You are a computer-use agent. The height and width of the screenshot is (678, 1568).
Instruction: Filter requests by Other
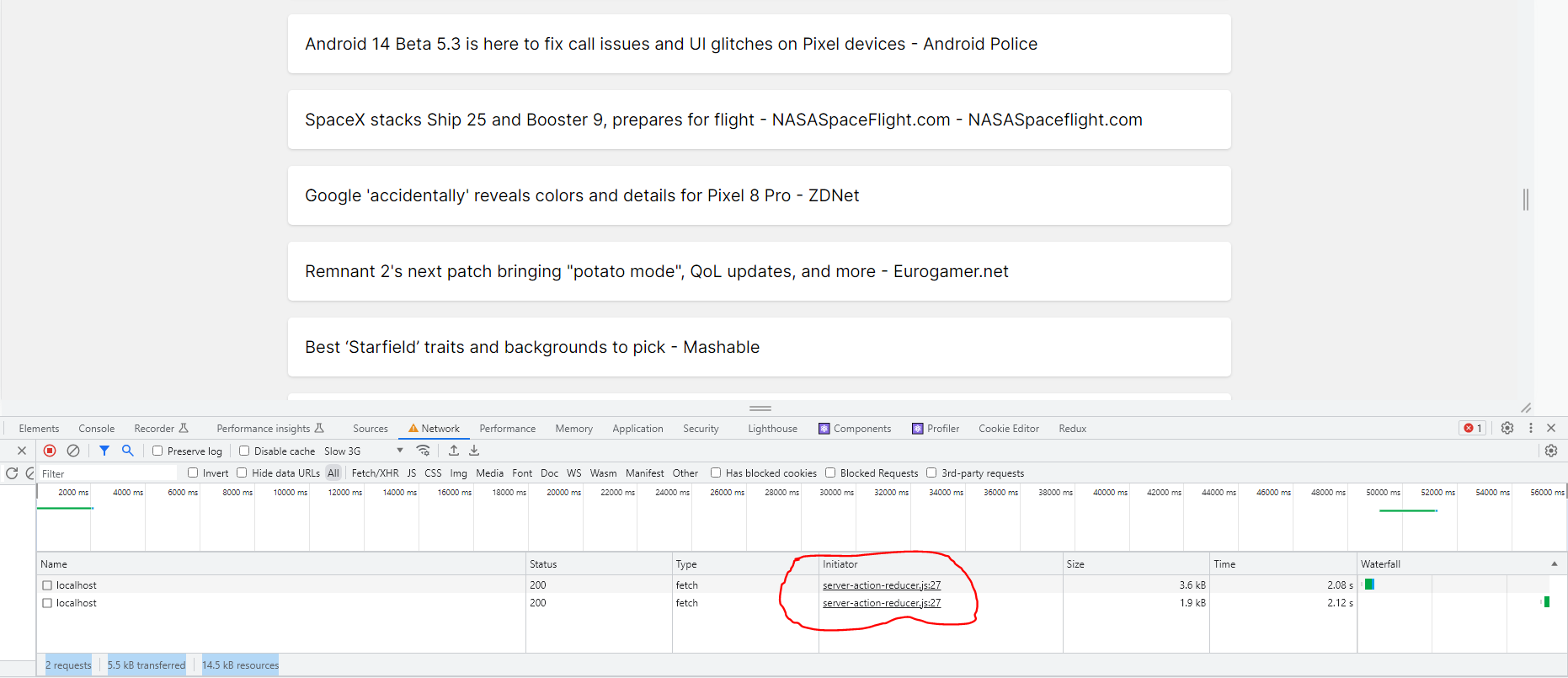pos(685,473)
